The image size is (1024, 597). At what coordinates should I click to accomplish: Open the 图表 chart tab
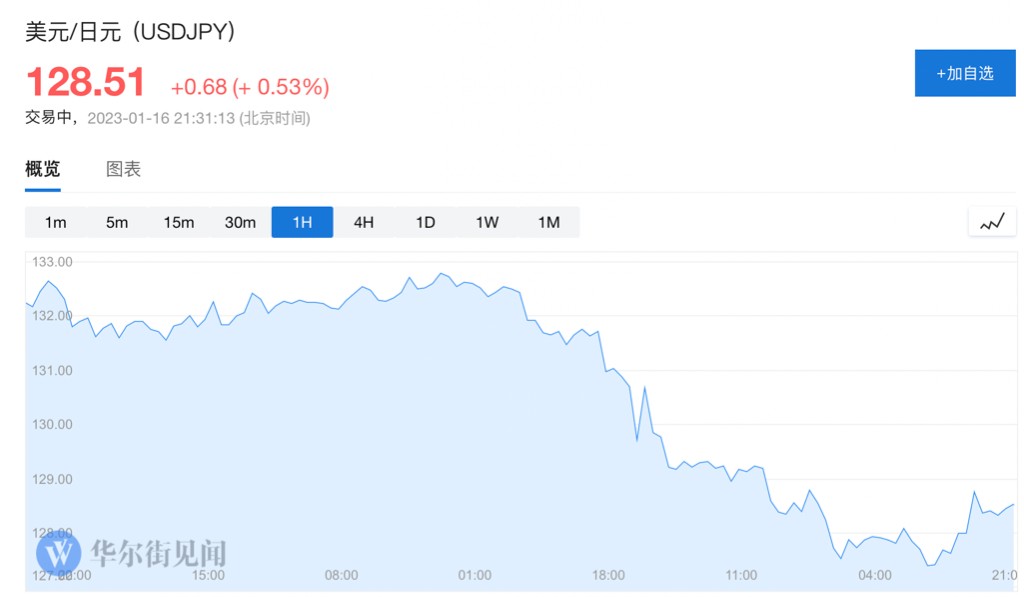[124, 169]
